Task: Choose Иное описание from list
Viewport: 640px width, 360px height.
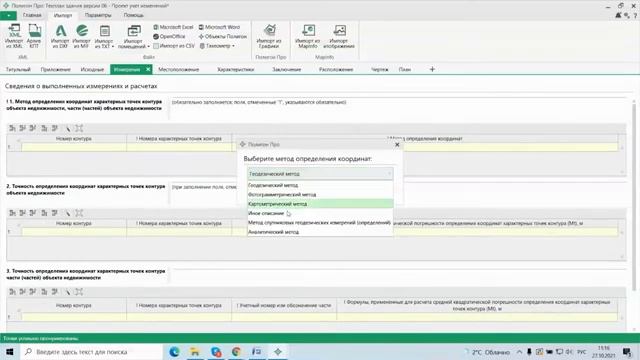Action: [320, 213]
